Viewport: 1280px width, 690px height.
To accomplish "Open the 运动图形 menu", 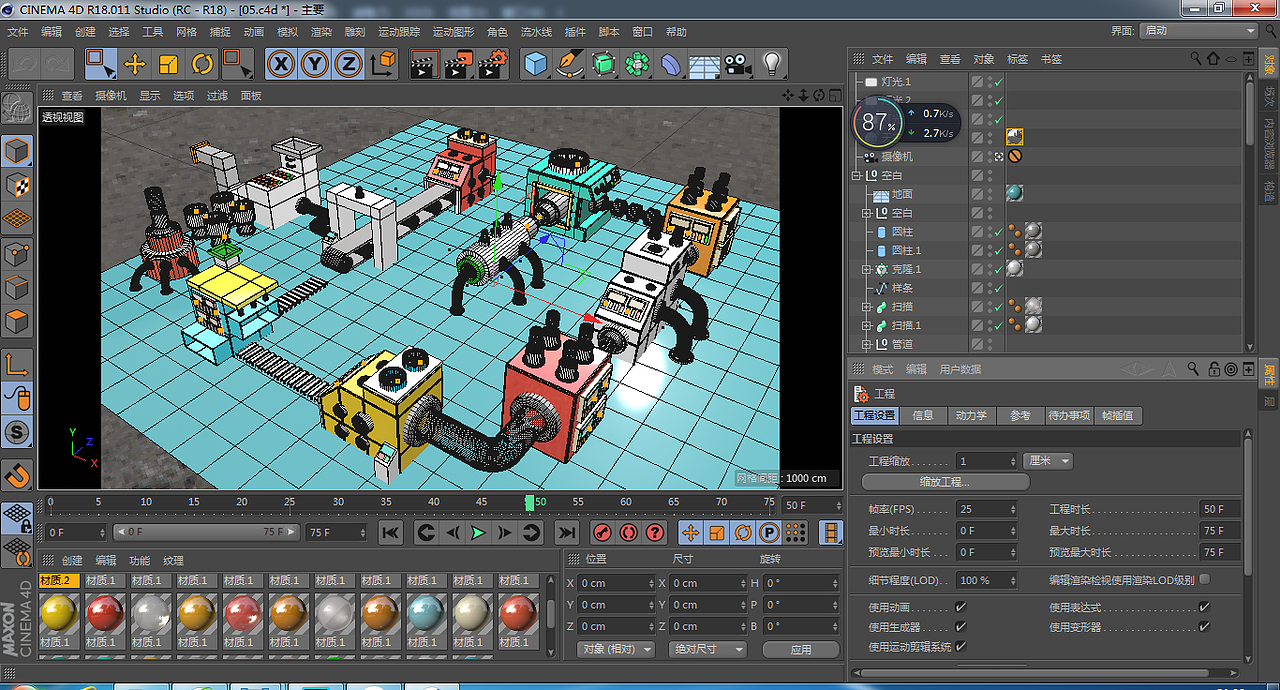I will (453, 32).
